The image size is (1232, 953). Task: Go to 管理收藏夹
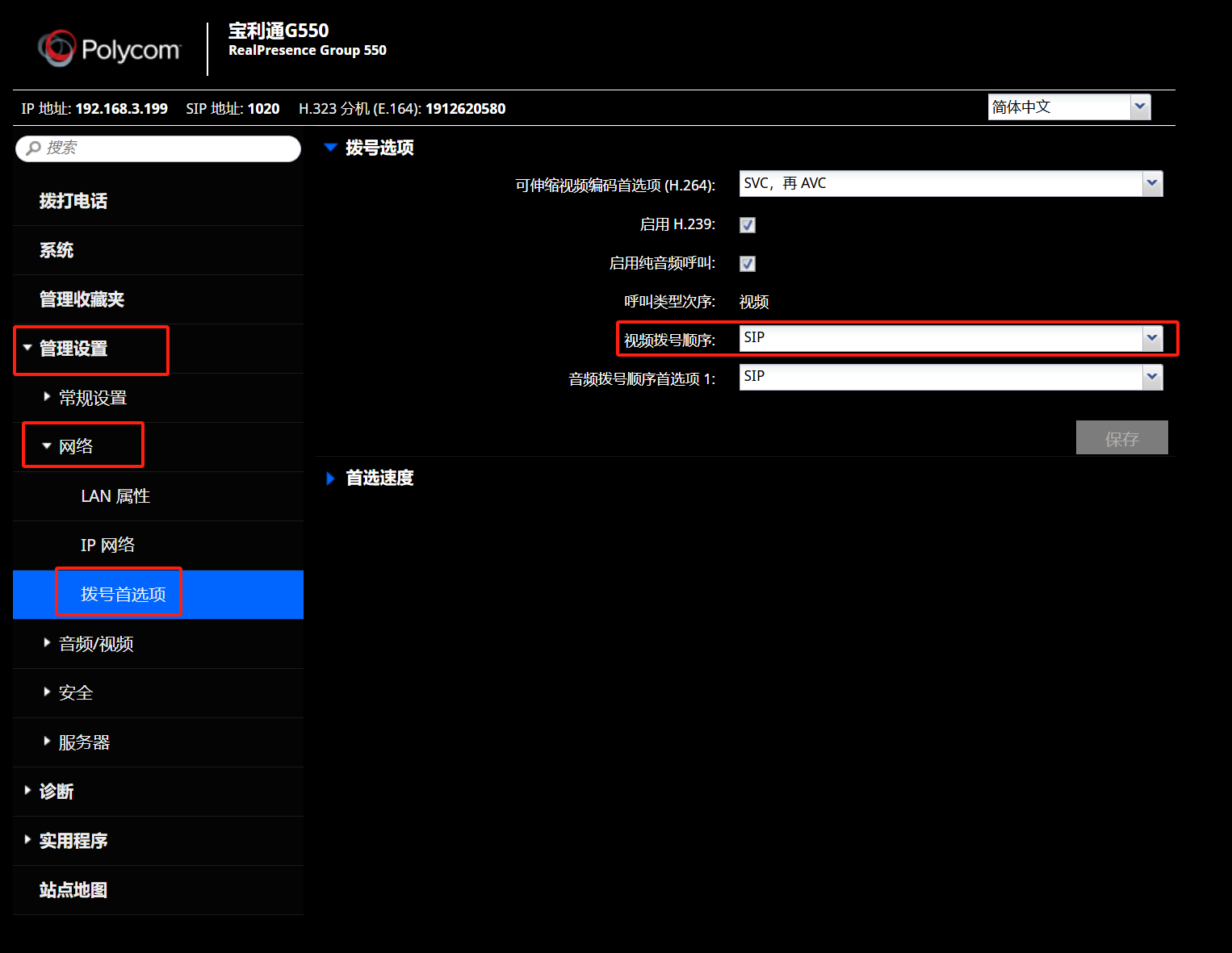click(x=82, y=299)
